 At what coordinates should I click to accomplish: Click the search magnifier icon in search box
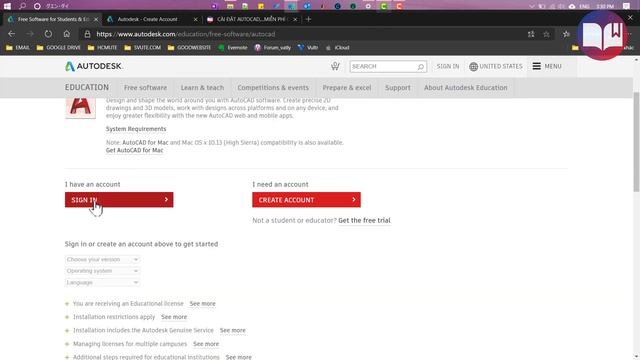tap(421, 67)
